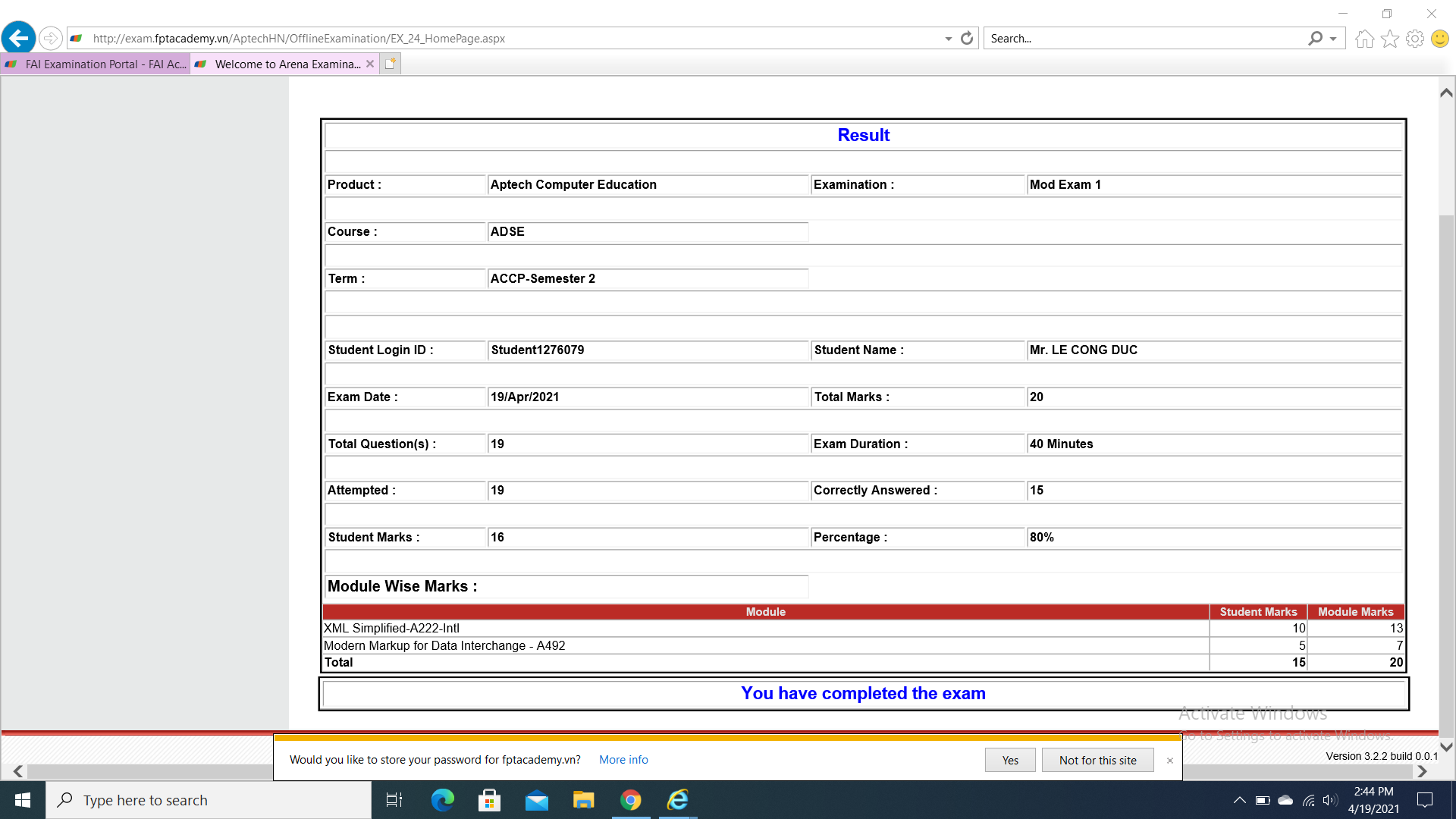Screen dimensions: 1456x819
Task: Click the Result heading
Action: (x=863, y=135)
